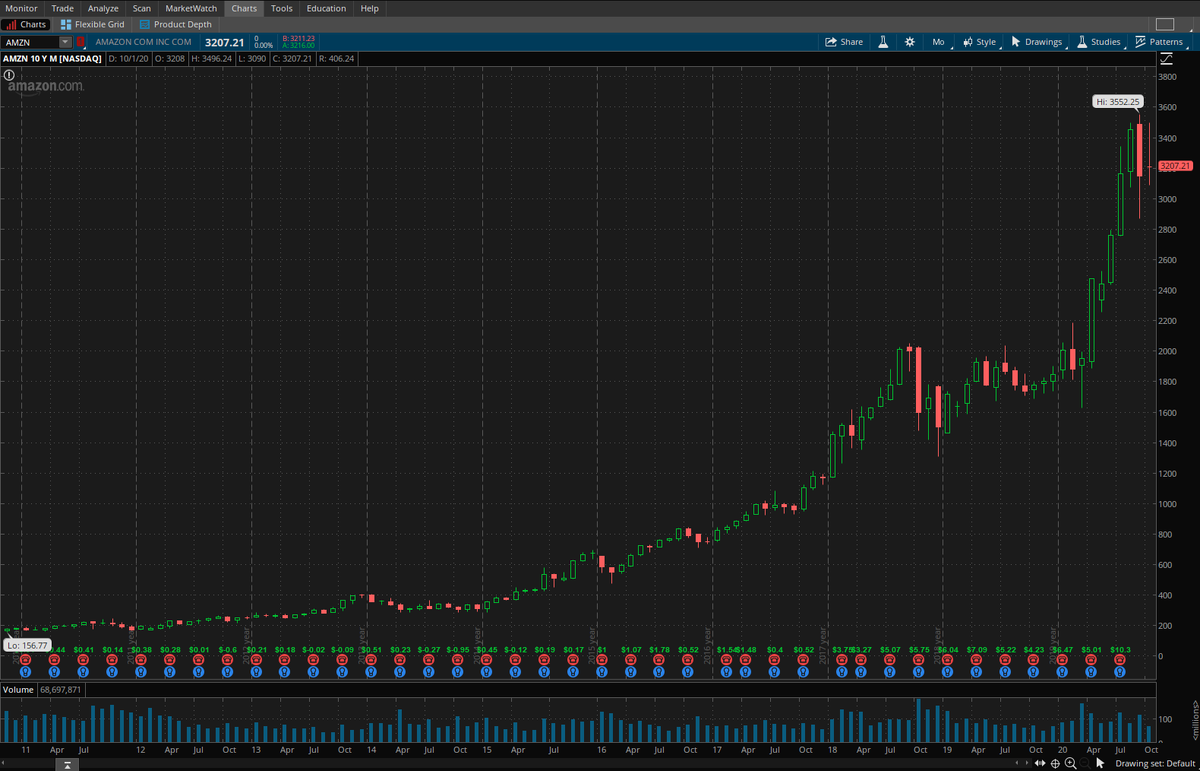Screen dimensions: 1200x771
Task: Click the bid price B: 3211.23
Action: point(299,38)
